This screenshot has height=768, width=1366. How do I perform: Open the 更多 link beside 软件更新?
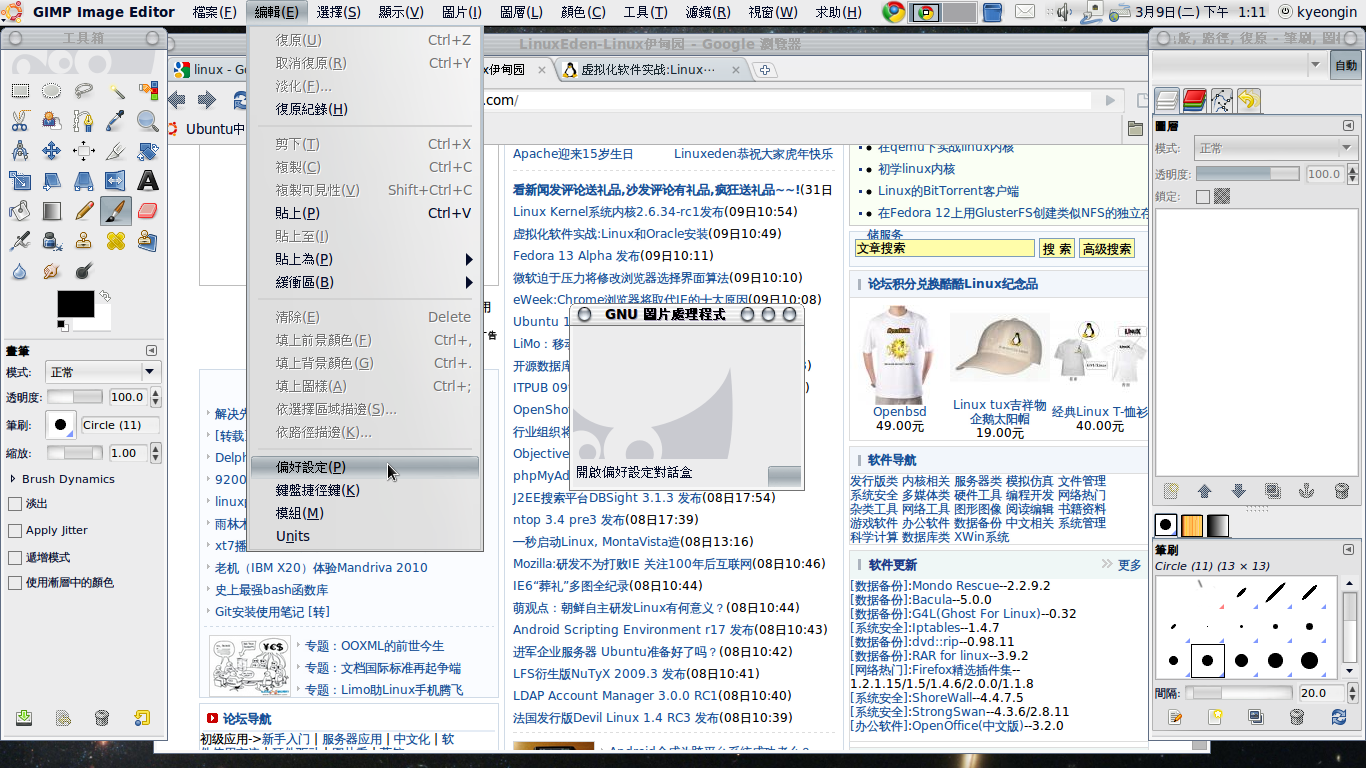tap(1129, 565)
